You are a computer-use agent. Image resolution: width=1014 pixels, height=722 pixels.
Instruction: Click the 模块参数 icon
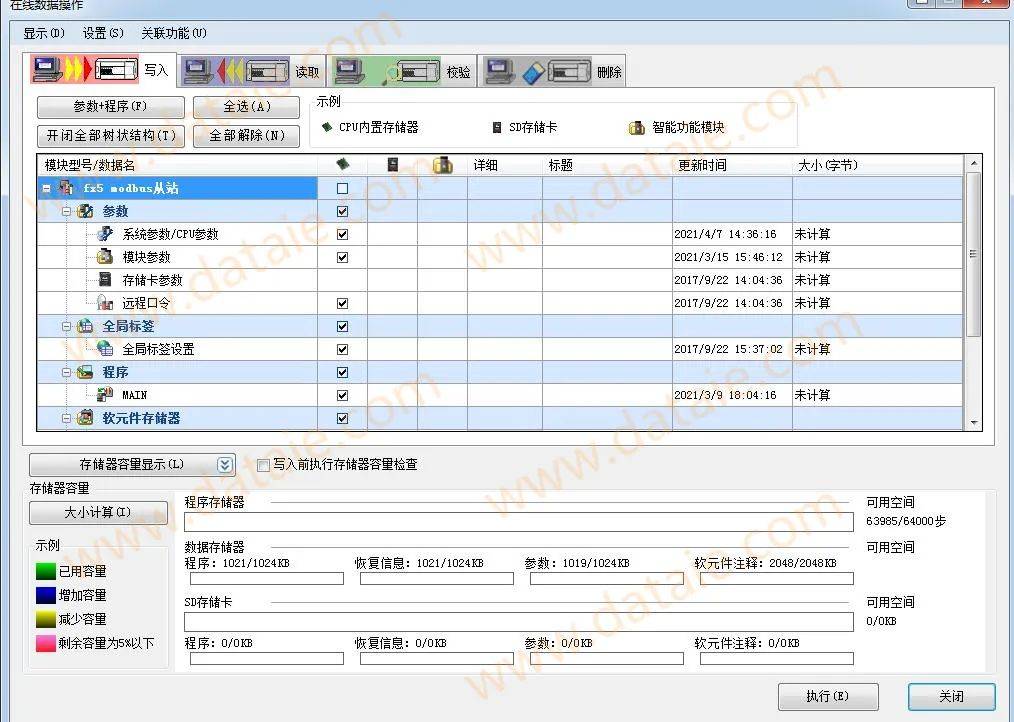[x=105, y=257]
